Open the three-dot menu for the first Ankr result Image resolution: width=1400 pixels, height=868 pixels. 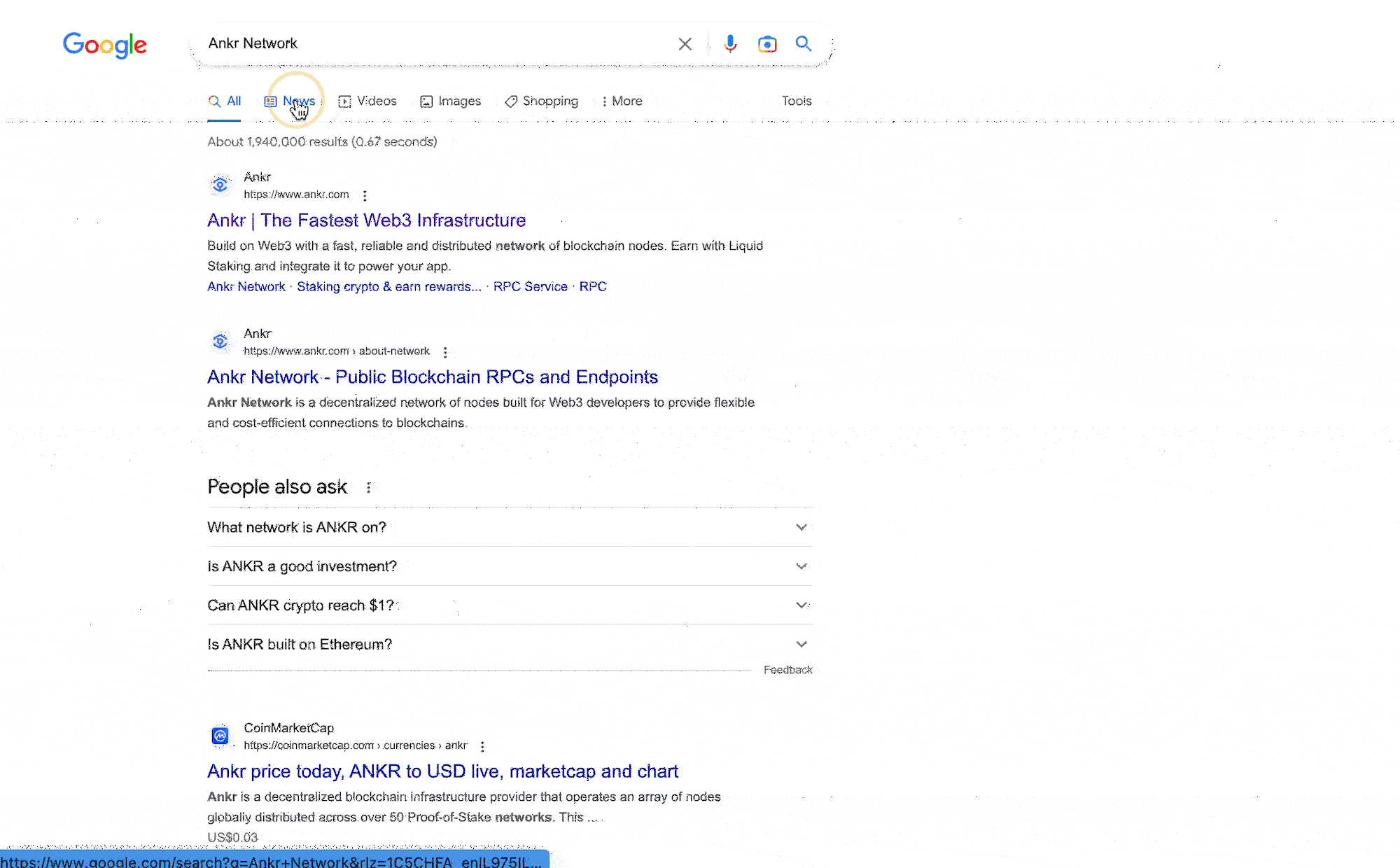click(365, 196)
